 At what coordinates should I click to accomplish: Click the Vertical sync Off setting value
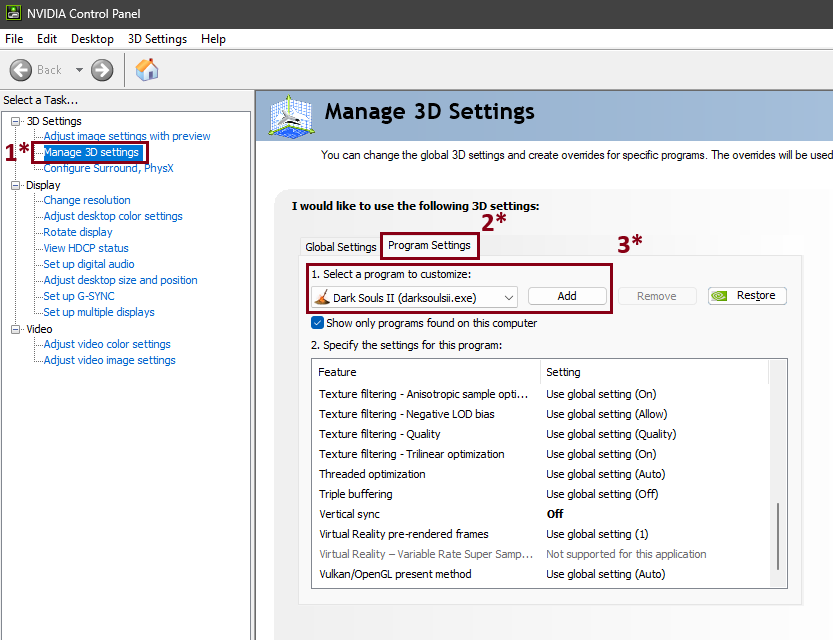click(555, 514)
